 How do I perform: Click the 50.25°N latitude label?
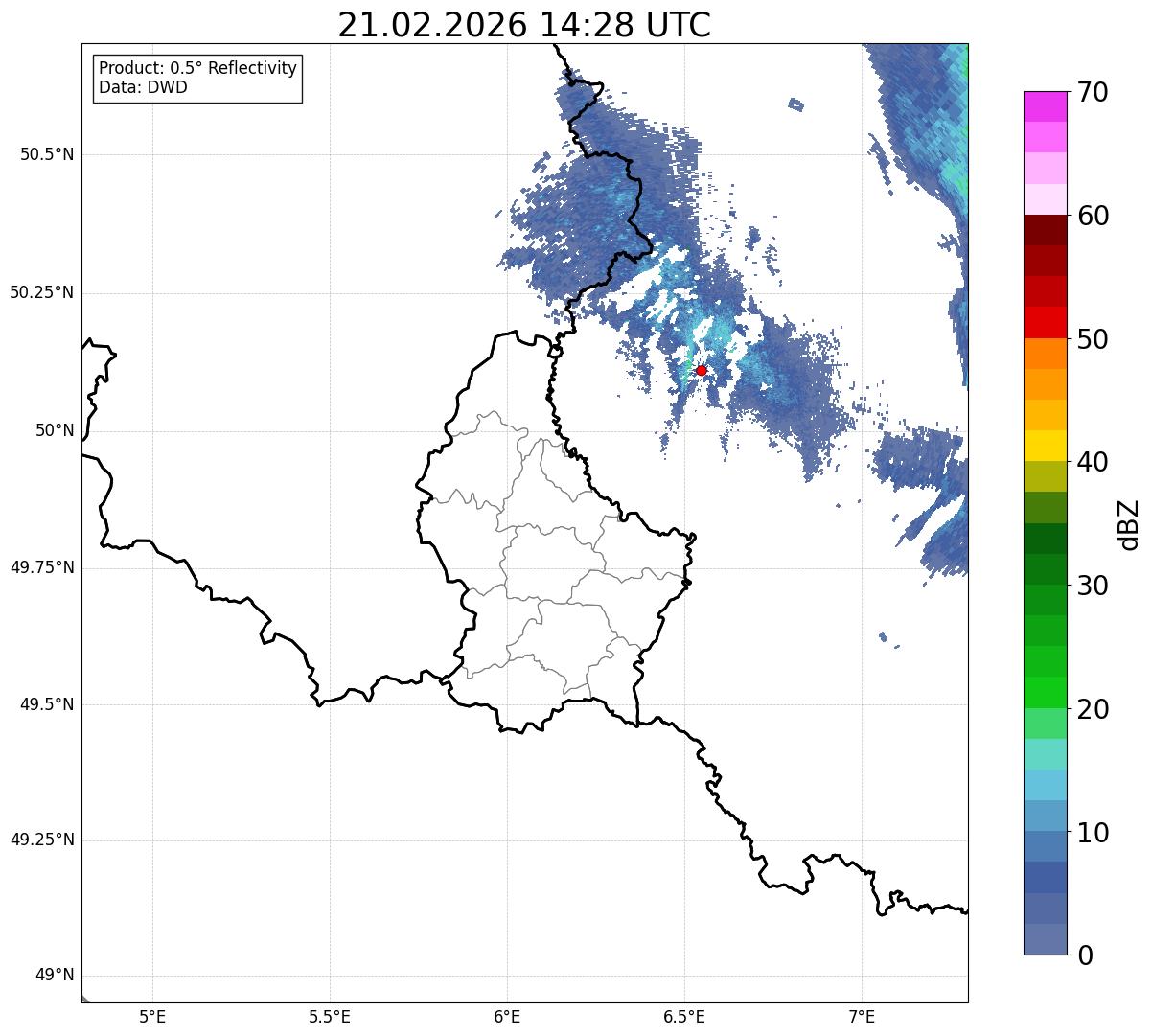tap(42, 292)
